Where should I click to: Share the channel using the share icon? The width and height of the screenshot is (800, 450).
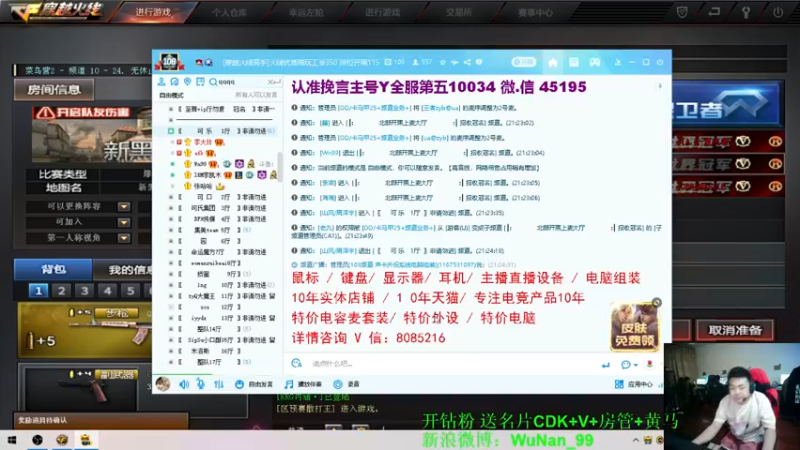pyautogui.click(x=467, y=62)
